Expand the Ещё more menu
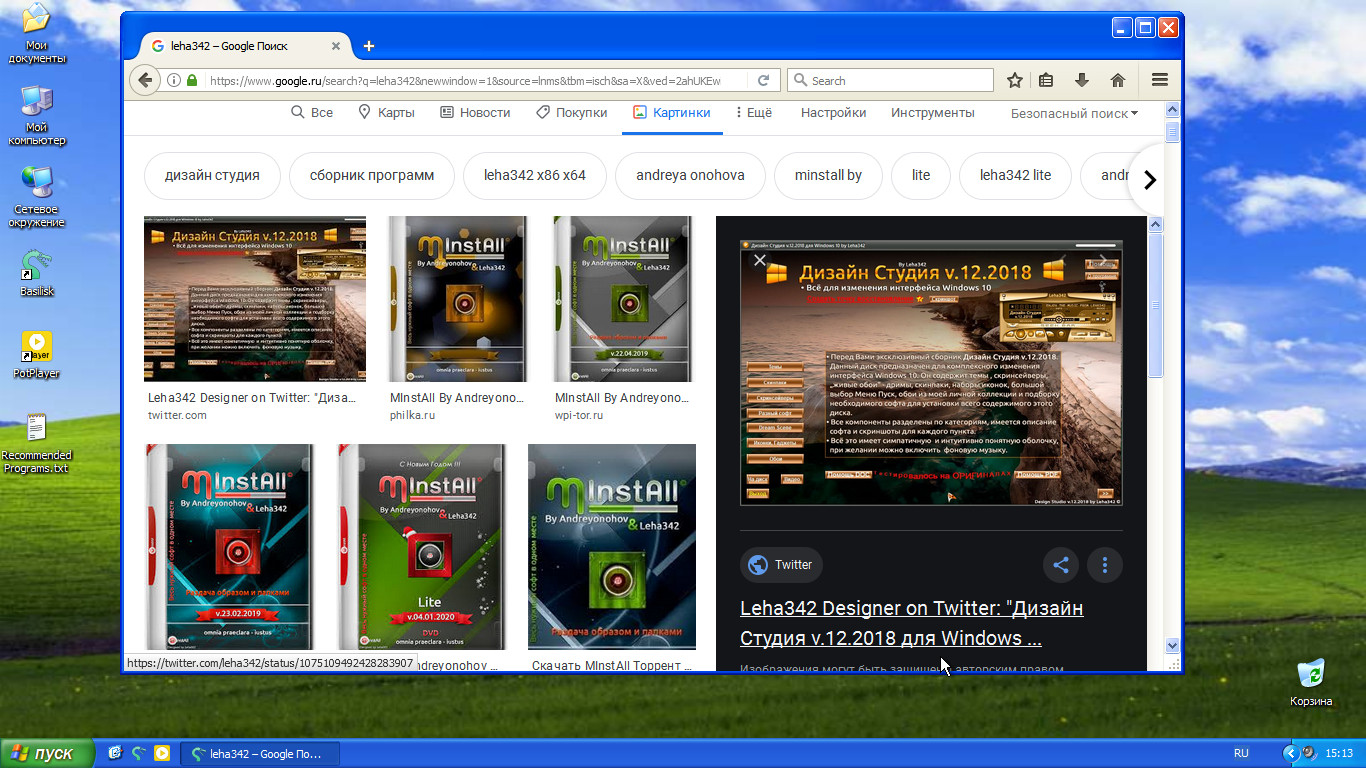Image resolution: width=1366 pixels, height=768 pixels. 754,113
